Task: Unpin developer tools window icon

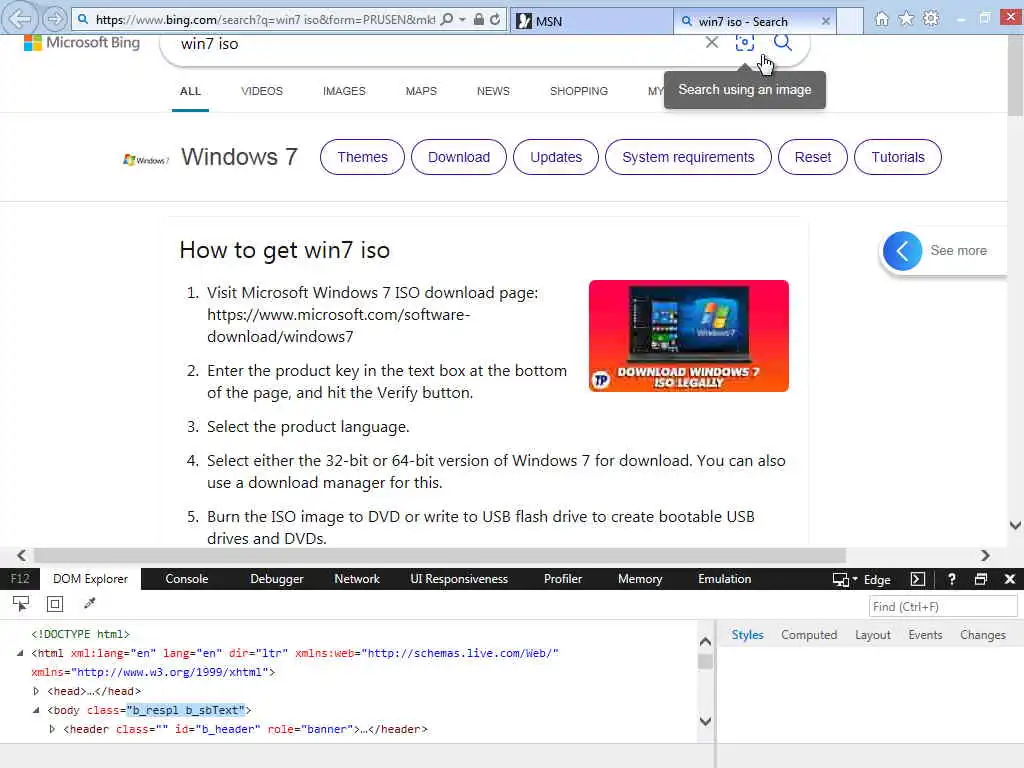Action: pos(980,579)
